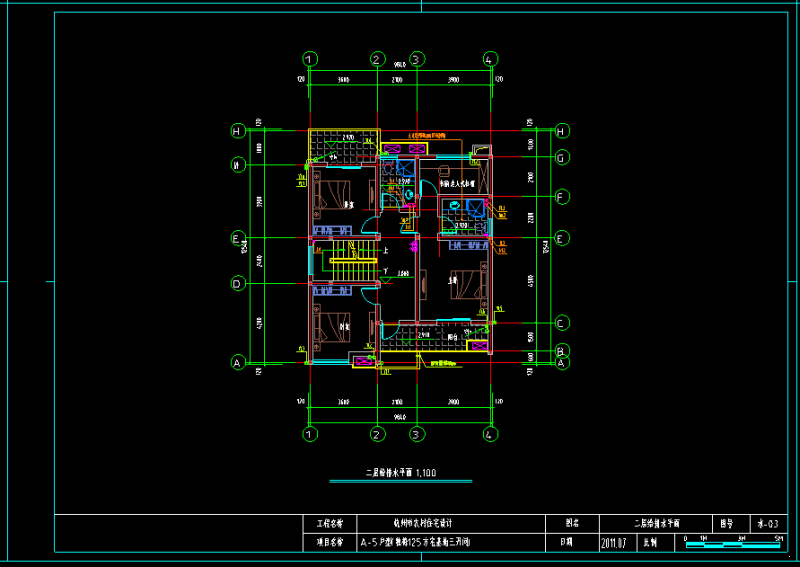This screenshot has height=567, width=800.
Task: Click grid bubble H on the left side
Action: [x=237, y=131]
